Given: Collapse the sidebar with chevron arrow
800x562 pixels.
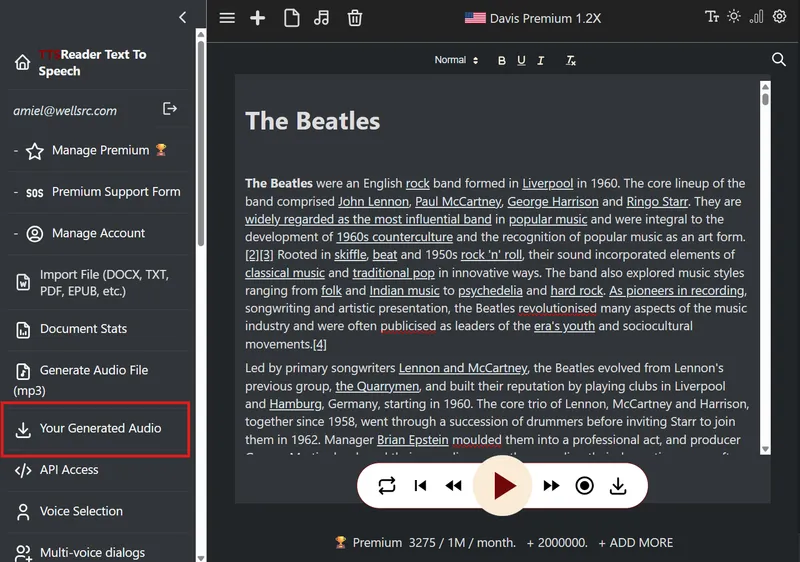Looking at the screenshot, I should tap(182, 17).
